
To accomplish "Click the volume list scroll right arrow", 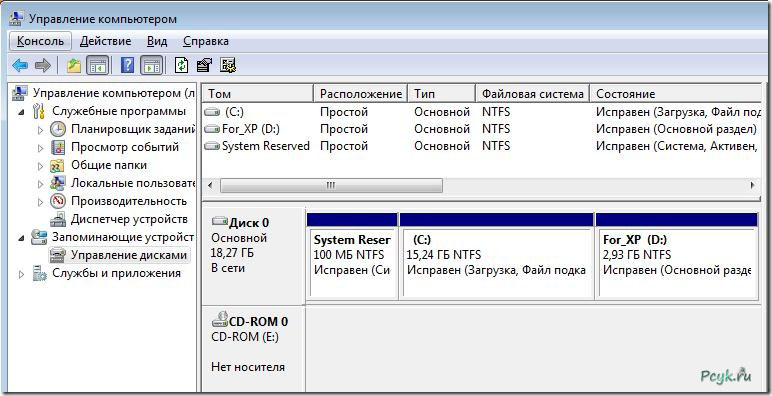I will [x=753, y=186].
